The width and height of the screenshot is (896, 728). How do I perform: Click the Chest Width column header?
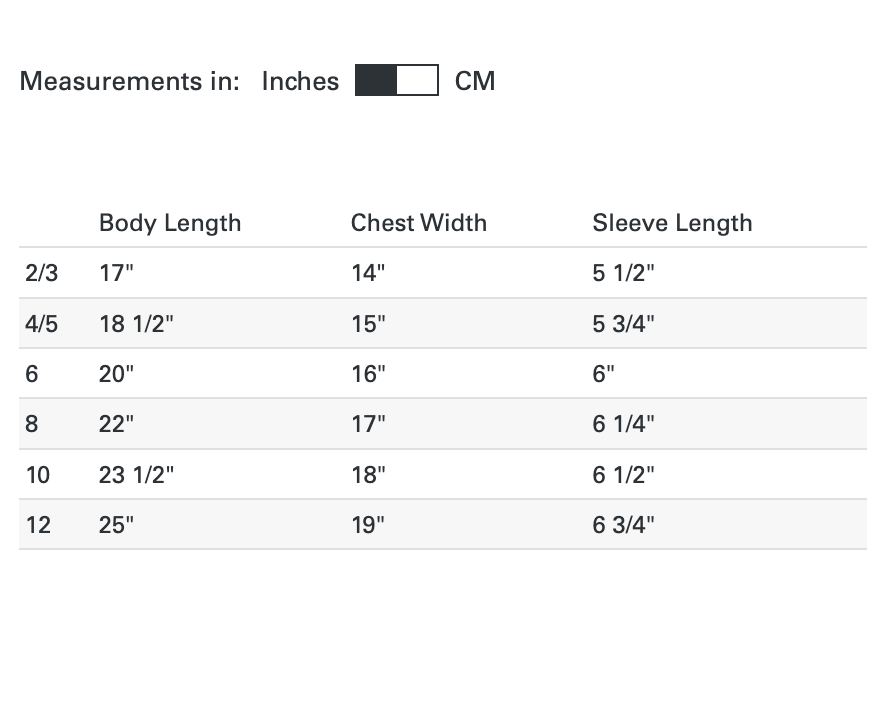pos(418,222)
